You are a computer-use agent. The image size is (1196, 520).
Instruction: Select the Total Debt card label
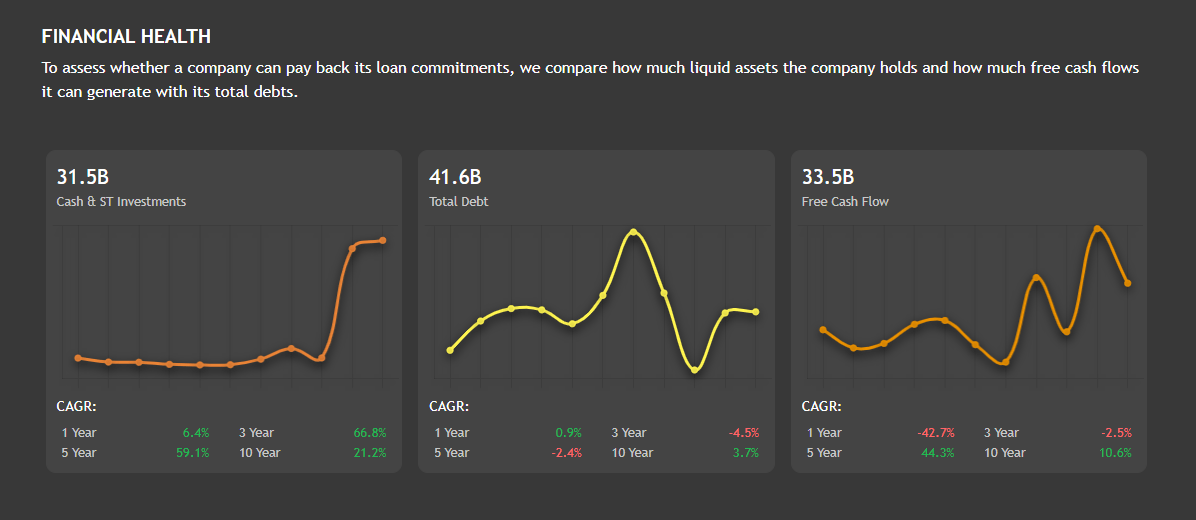[x=459, y=201]
